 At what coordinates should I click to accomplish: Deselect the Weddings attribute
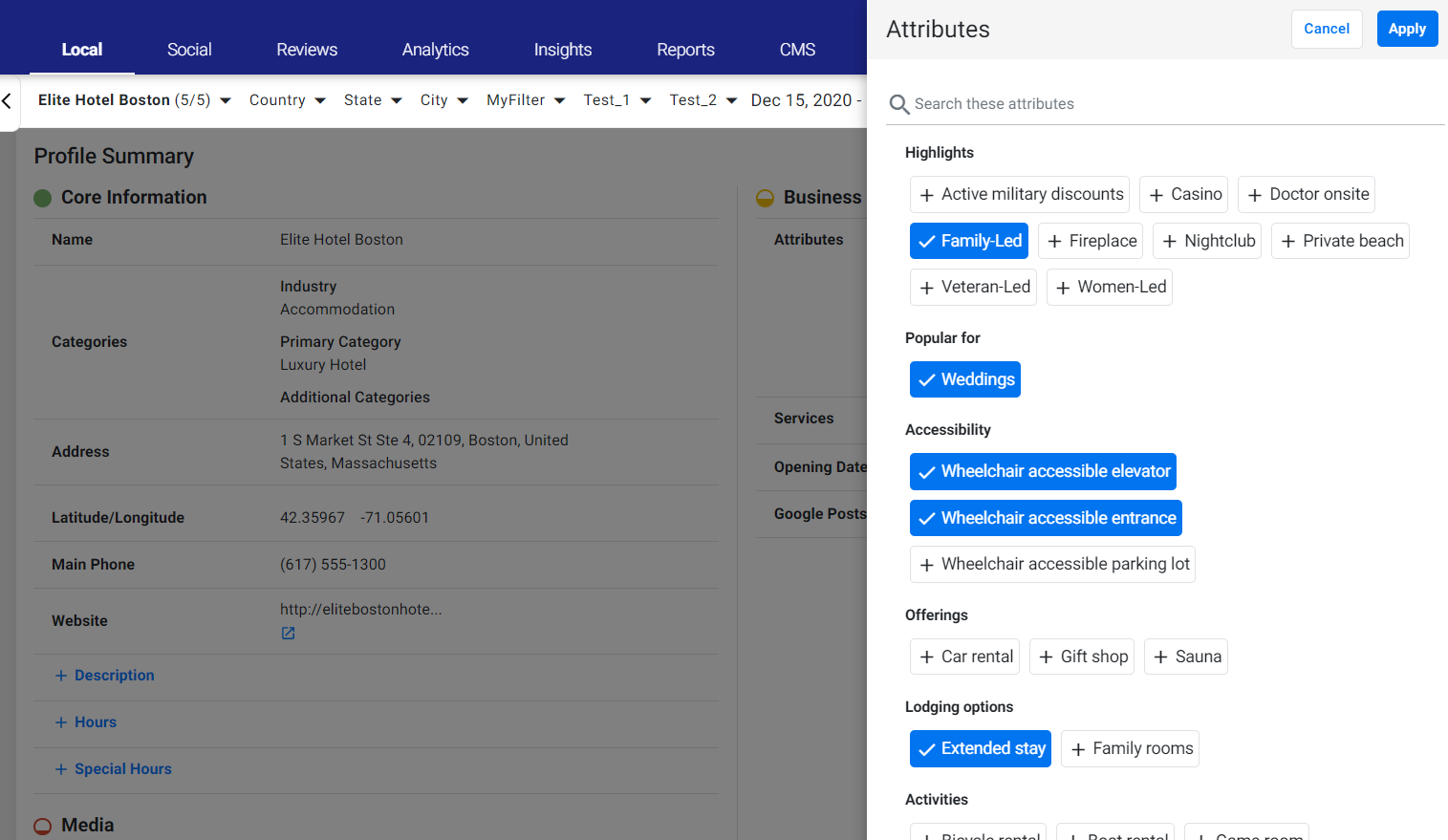[x=964, y=379]
